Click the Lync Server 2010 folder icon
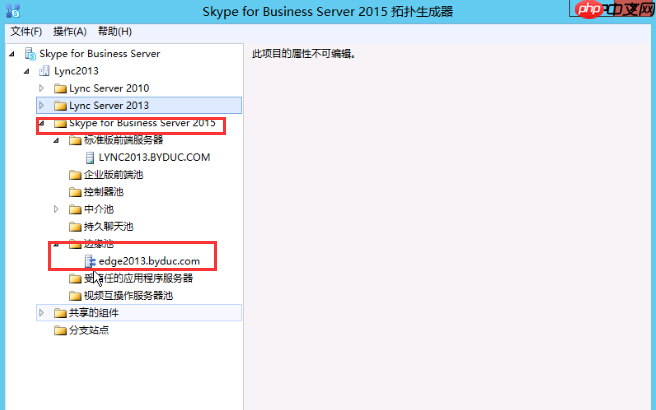The height and width of the screenshot is (410, 656). click(x=60, y=88)
